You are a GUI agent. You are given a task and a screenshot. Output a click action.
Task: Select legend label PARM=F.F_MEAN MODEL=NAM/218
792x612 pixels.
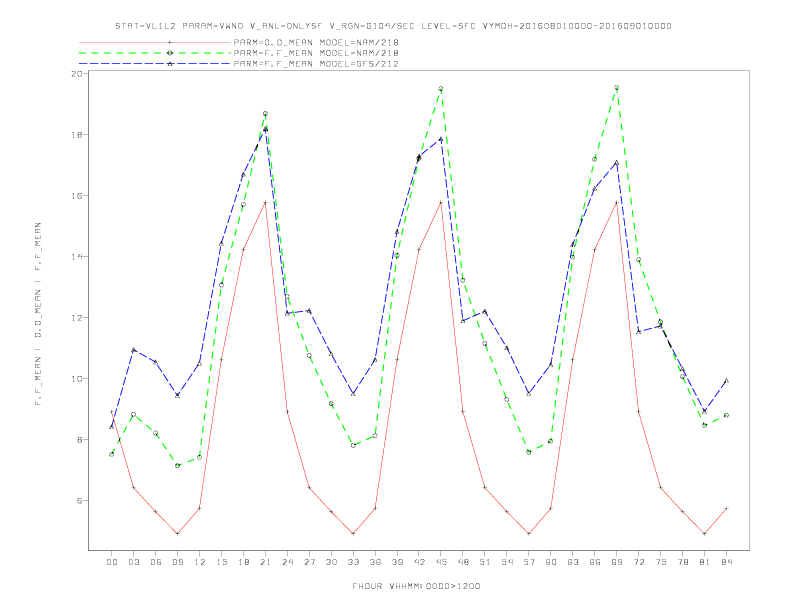pos(316,53)
